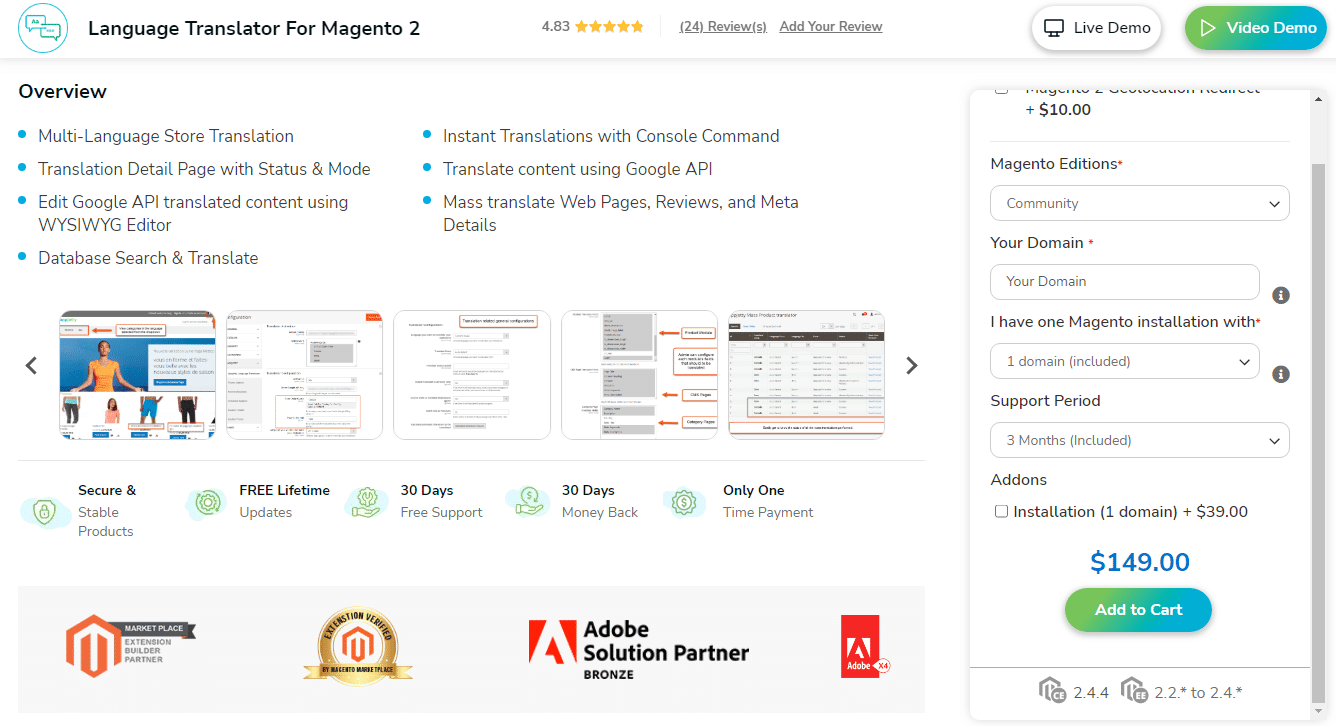
Task: Tick the Geolocation Redirect + $10.00 checkbox
Action: pos(1001,90)
